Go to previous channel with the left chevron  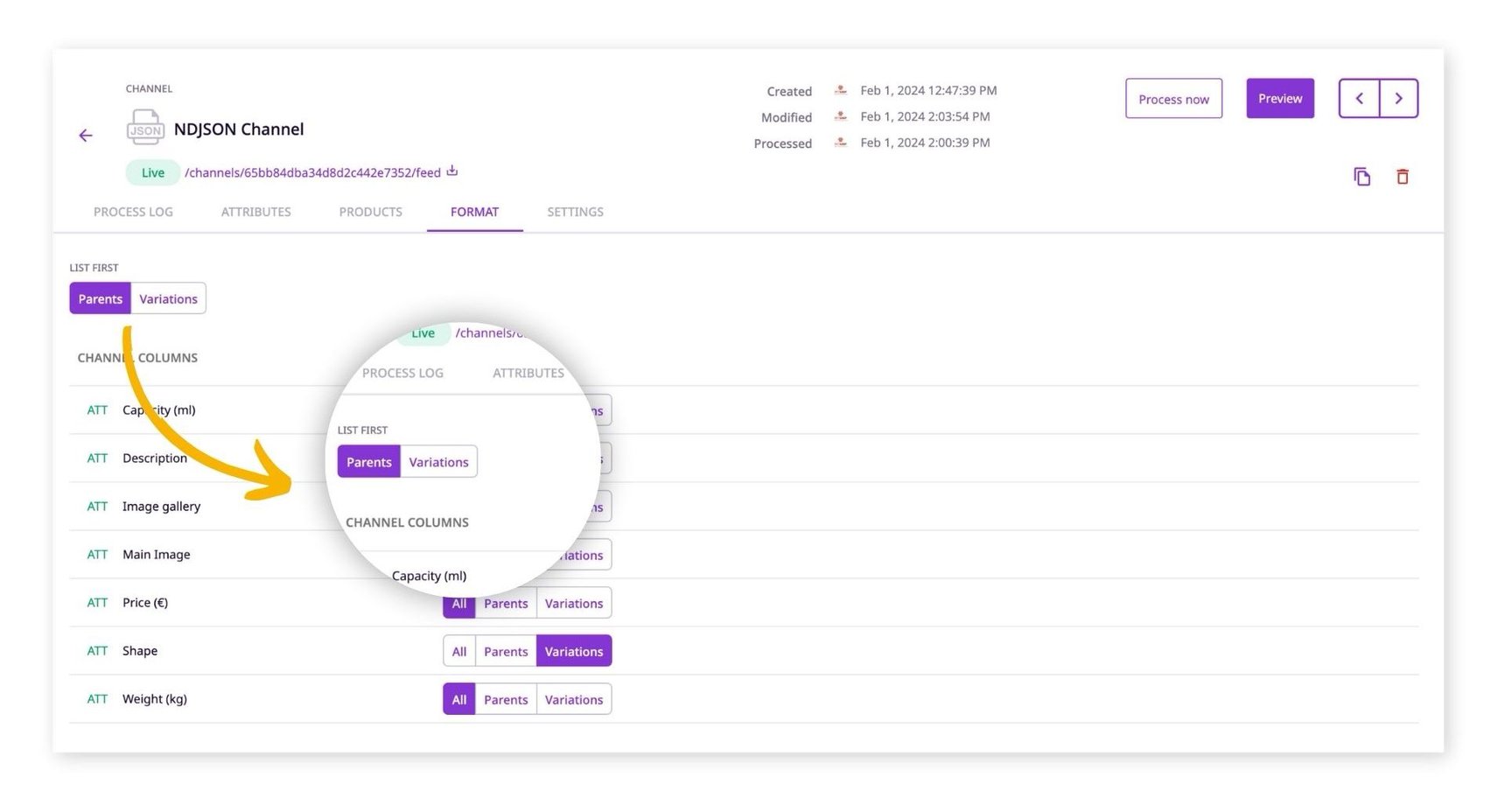point(1358,98)
